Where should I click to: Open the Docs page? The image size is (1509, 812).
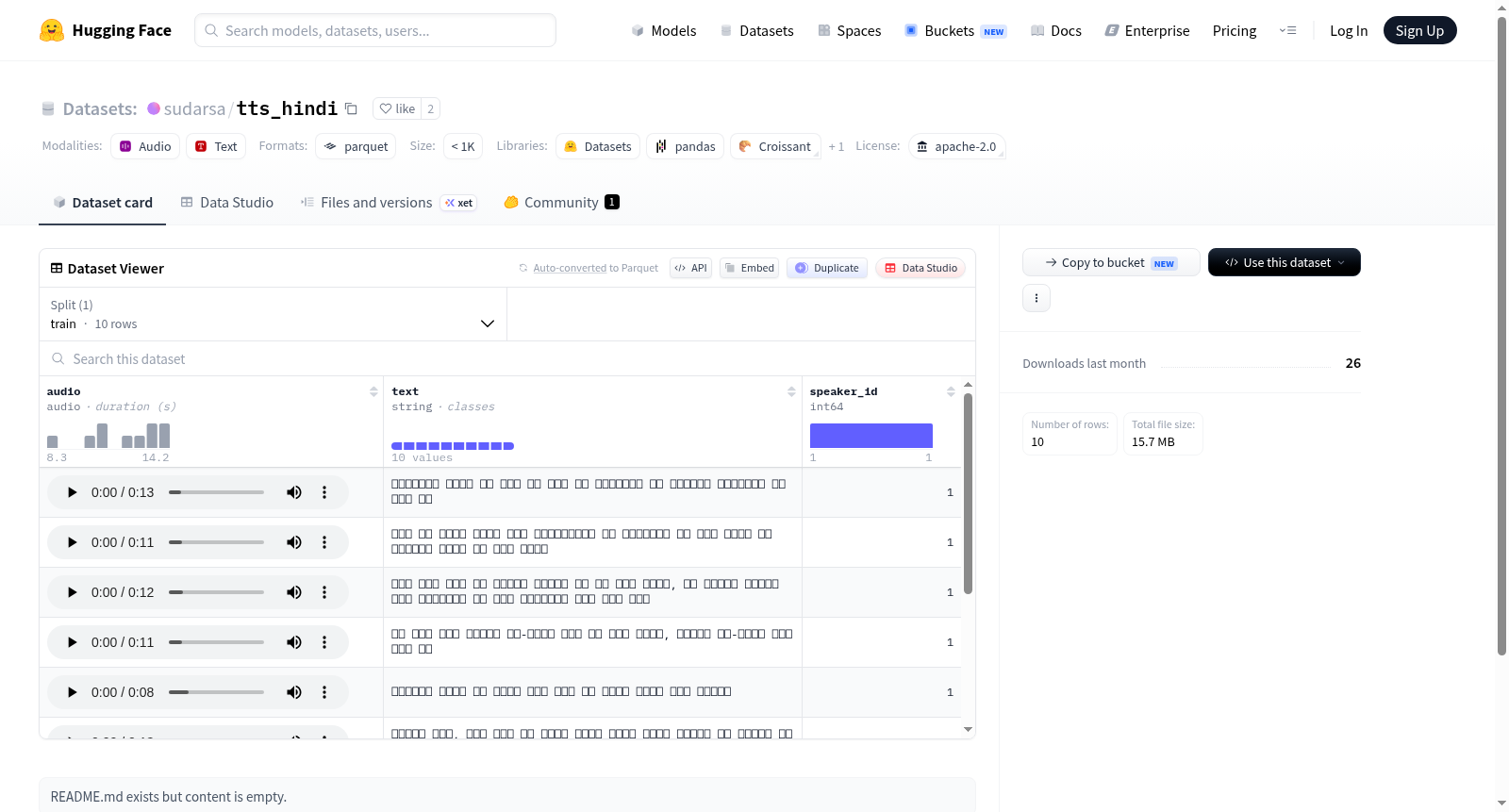pos(1056,31)
